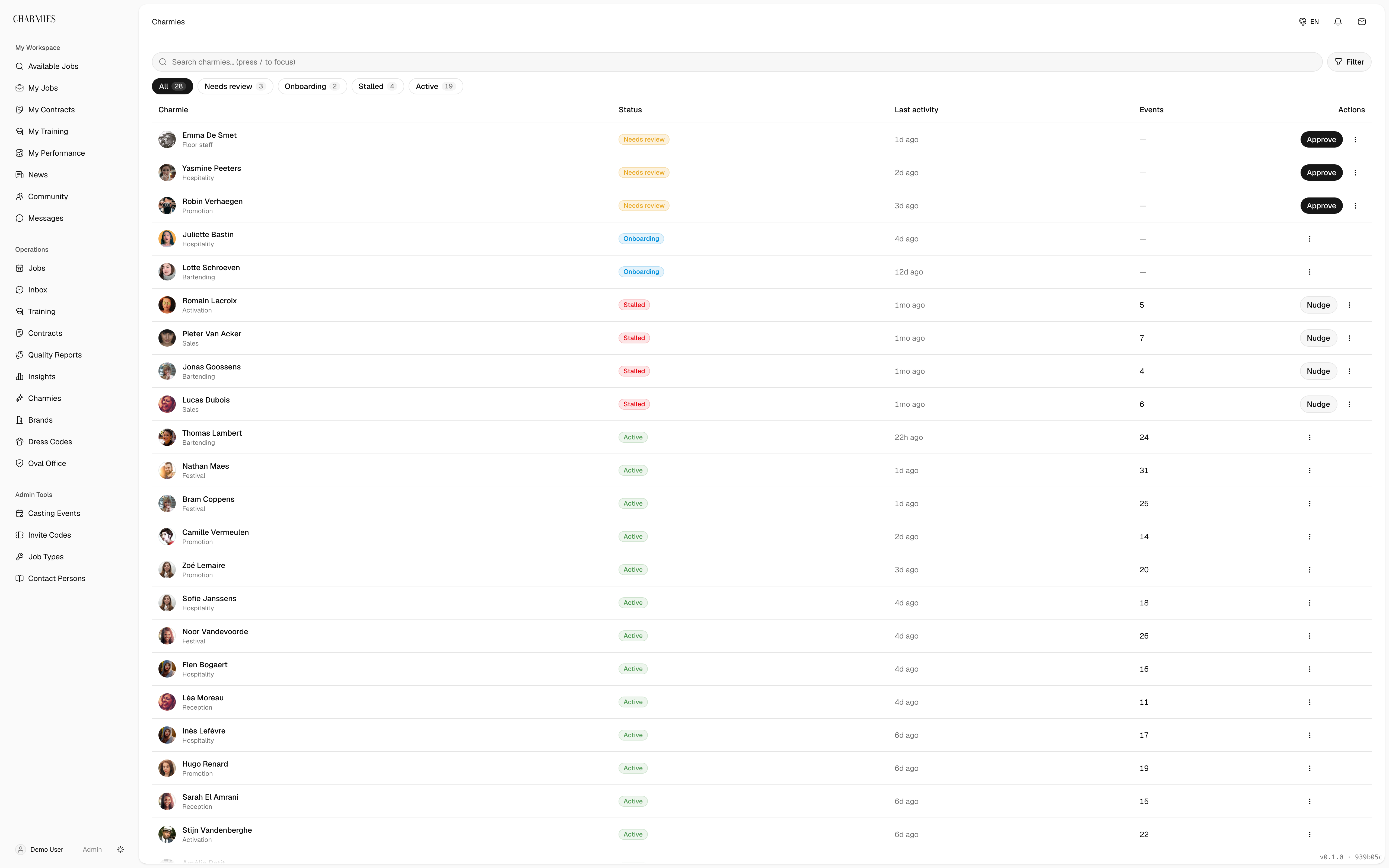Select the All tab
This screenshot has width=1389, height=868.
[172, 86]
